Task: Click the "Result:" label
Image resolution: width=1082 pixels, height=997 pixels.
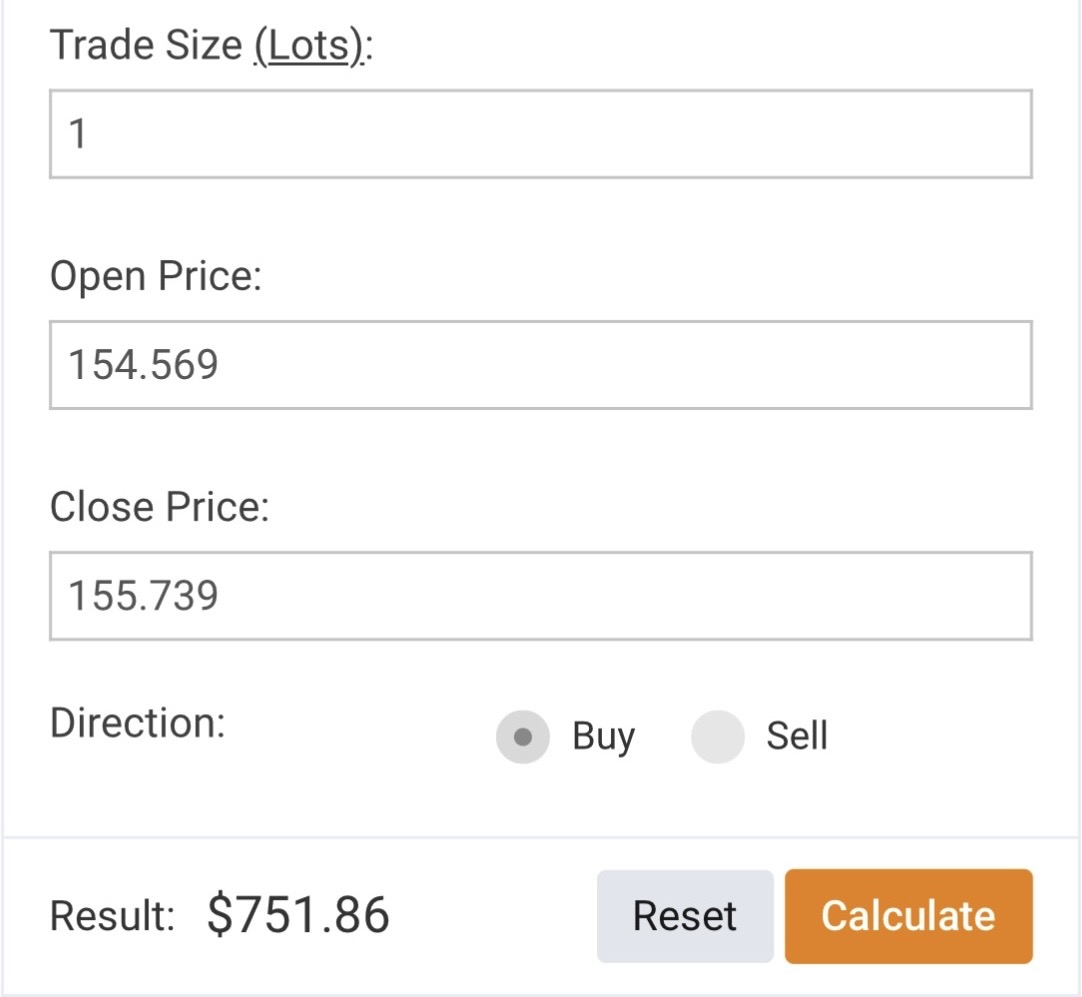Action: click(113, 916)
